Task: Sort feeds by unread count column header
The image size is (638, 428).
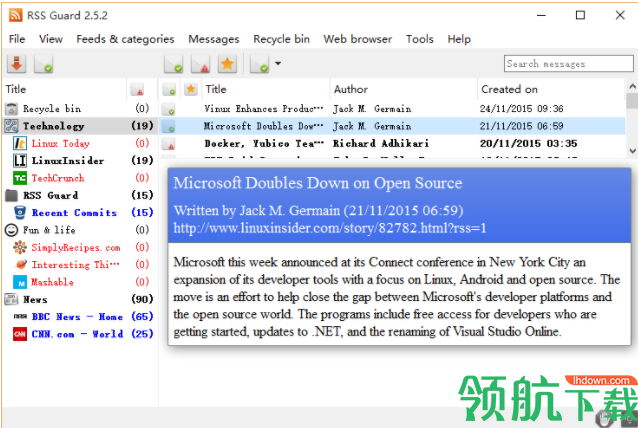Action: coord(142,89)
